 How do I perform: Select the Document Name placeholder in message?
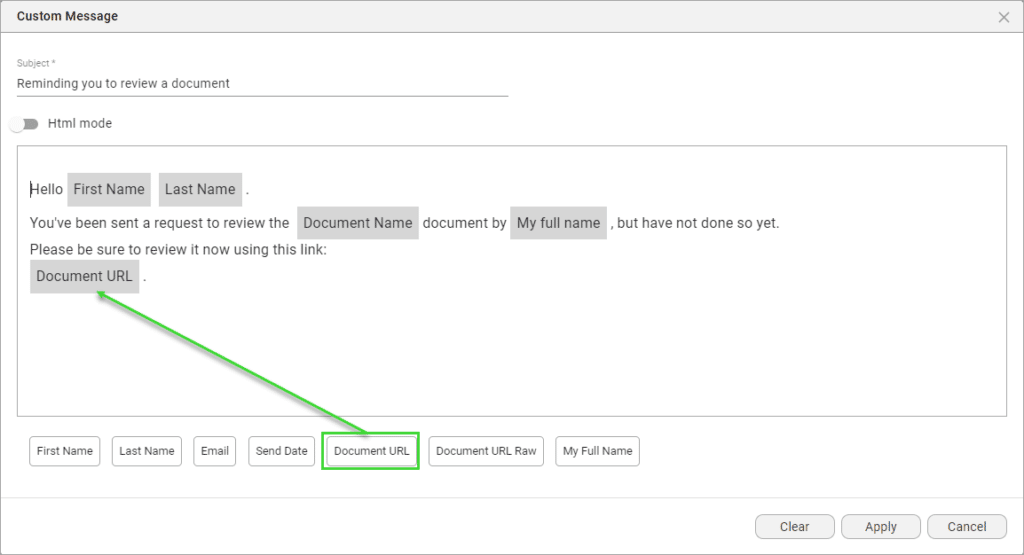coord(357,223)
